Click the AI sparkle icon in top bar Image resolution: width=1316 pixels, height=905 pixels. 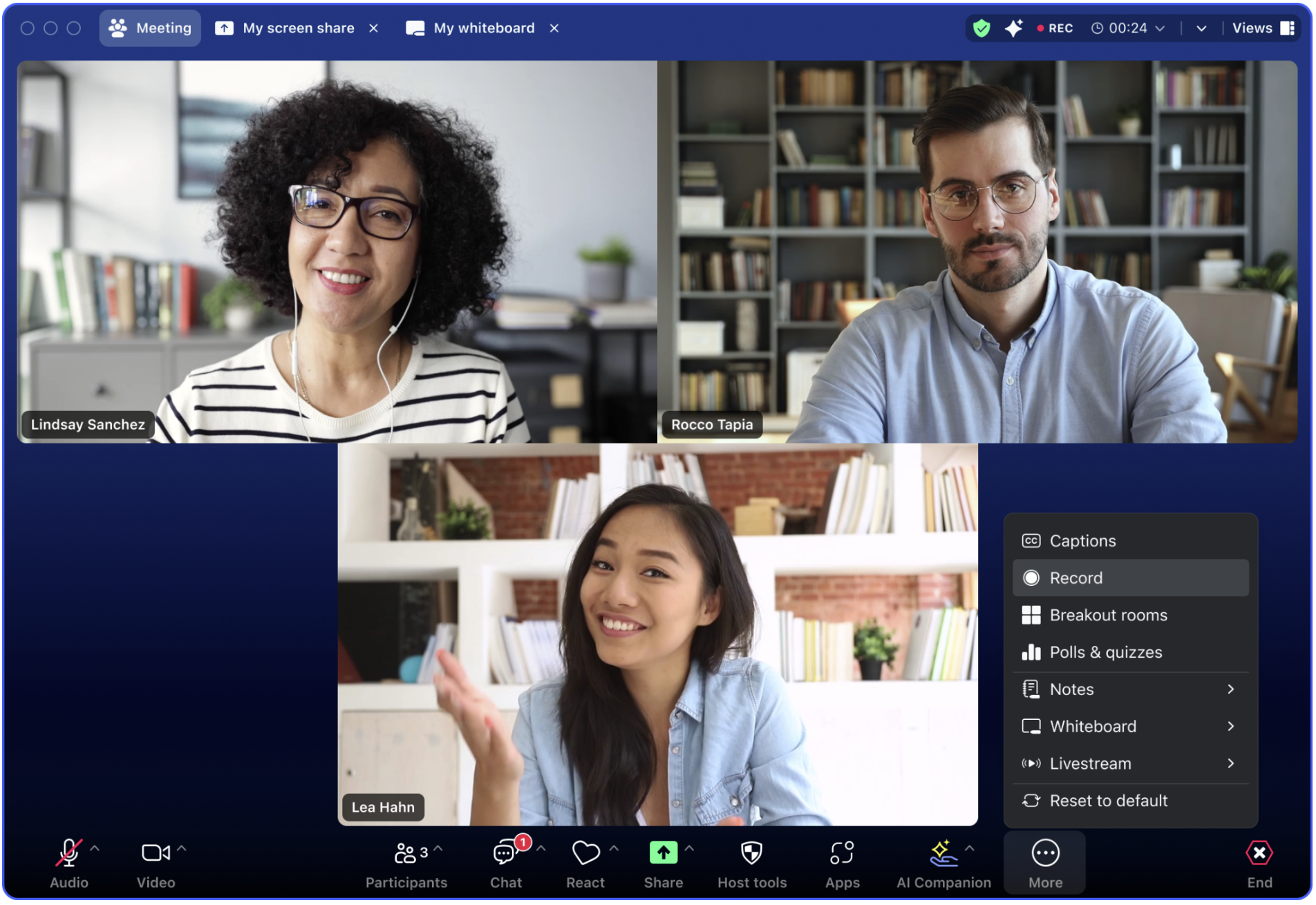click(x=1014, y=28)
